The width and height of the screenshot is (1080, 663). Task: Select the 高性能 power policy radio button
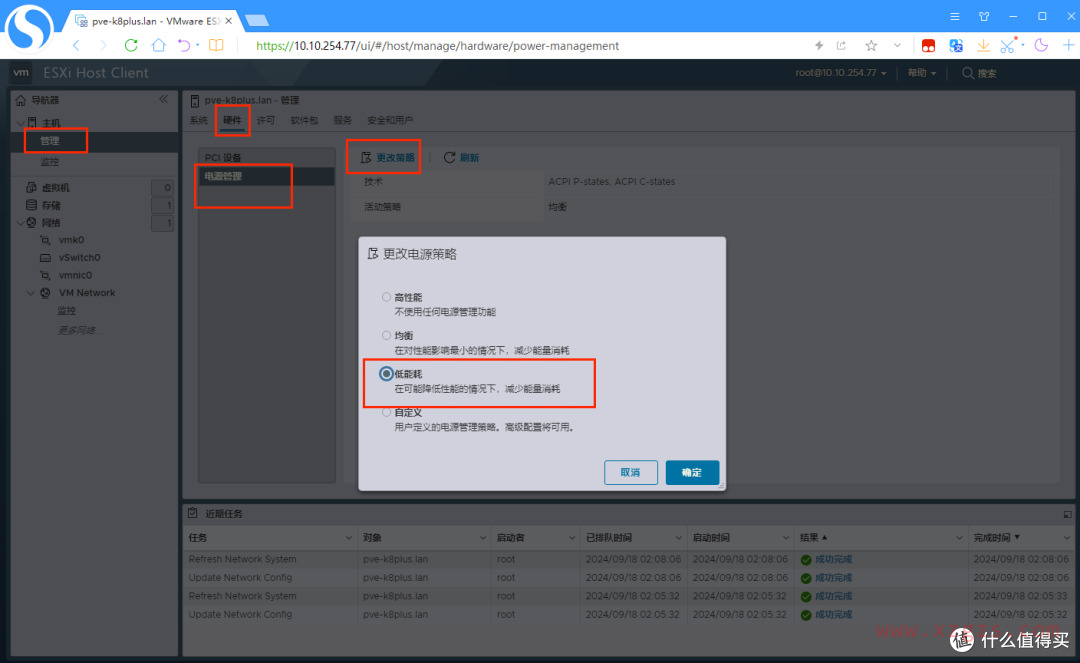386,296
